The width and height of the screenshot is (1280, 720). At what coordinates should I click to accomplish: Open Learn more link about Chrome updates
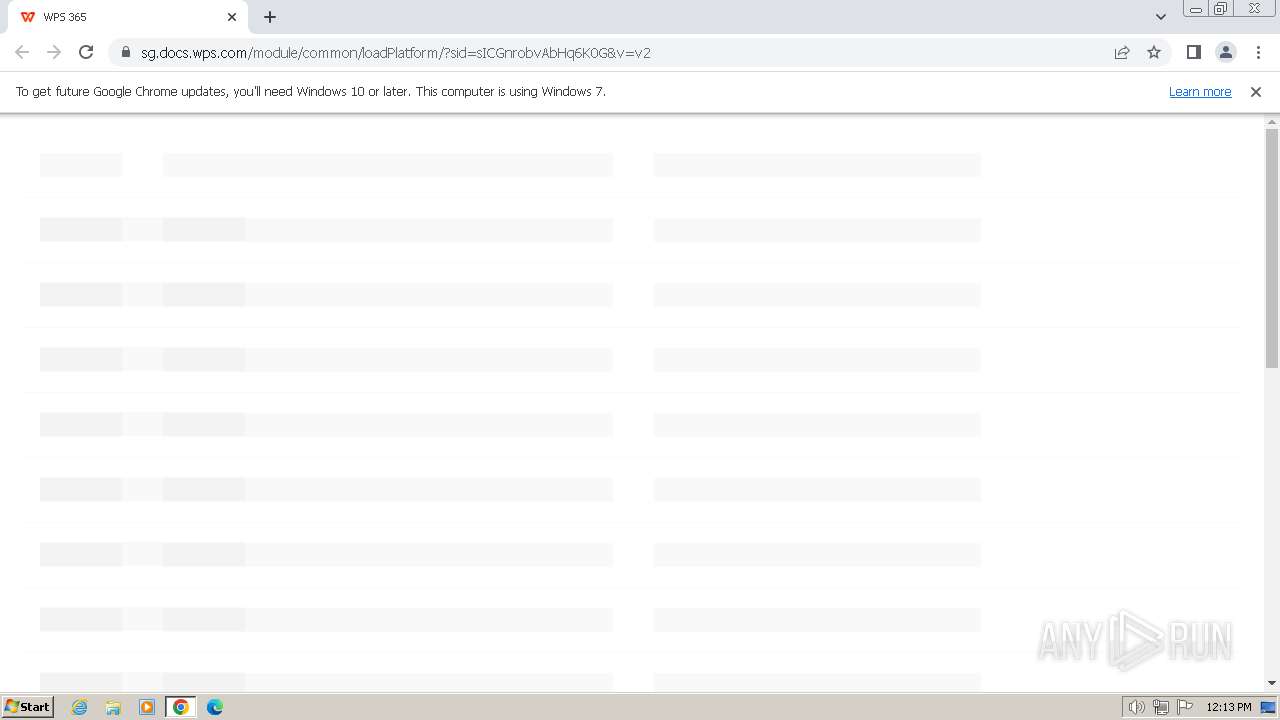(x=1200, y=91)
